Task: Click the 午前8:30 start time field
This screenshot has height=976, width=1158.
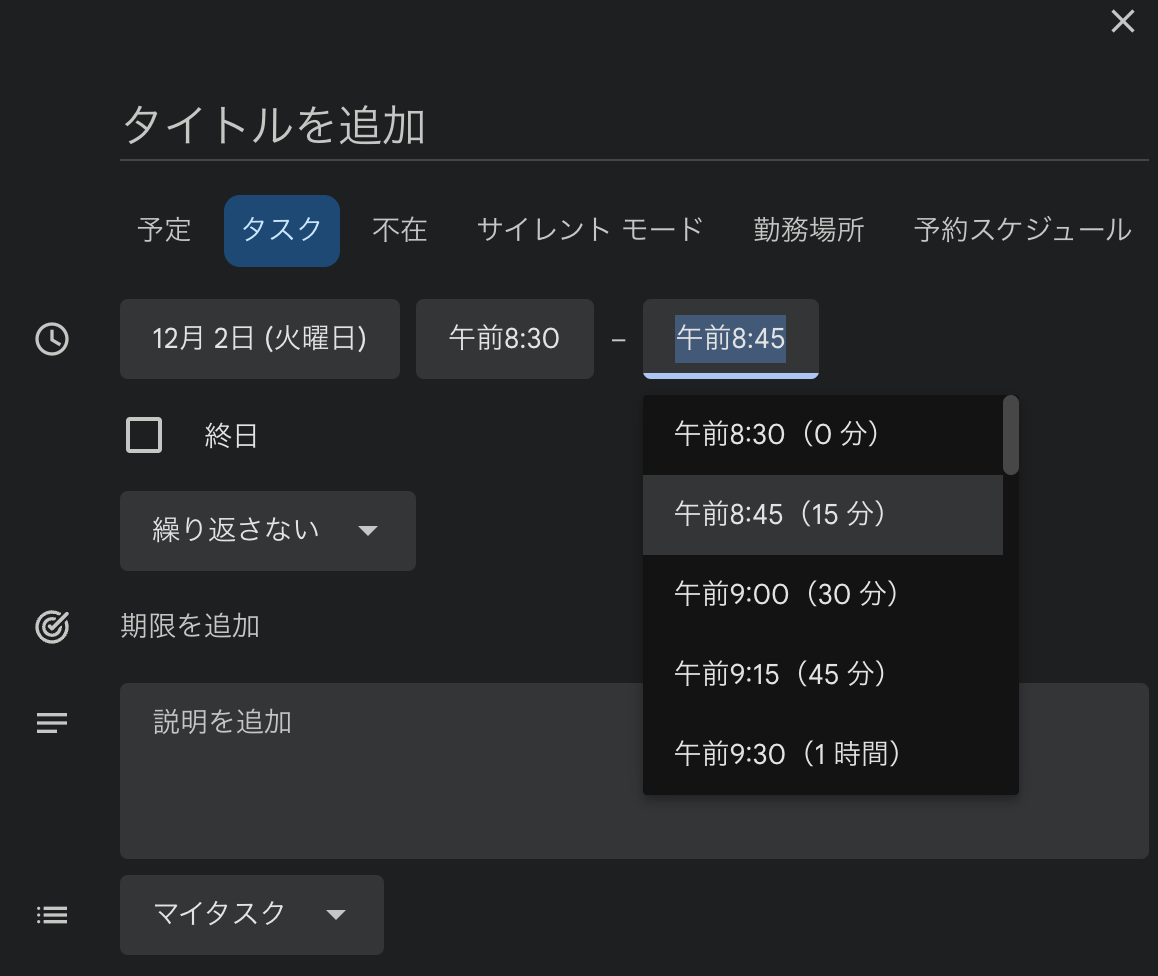Action: [504, 339]
